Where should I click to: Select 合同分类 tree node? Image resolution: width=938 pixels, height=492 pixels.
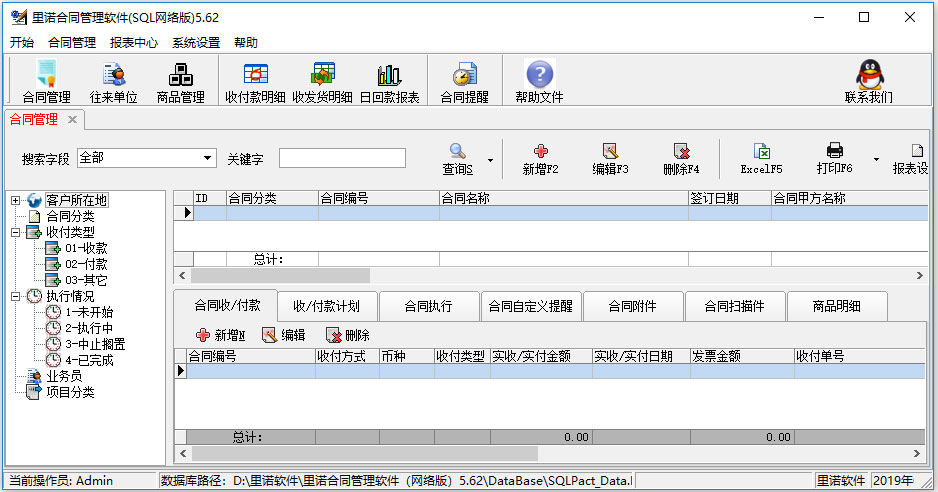point(70,216)
